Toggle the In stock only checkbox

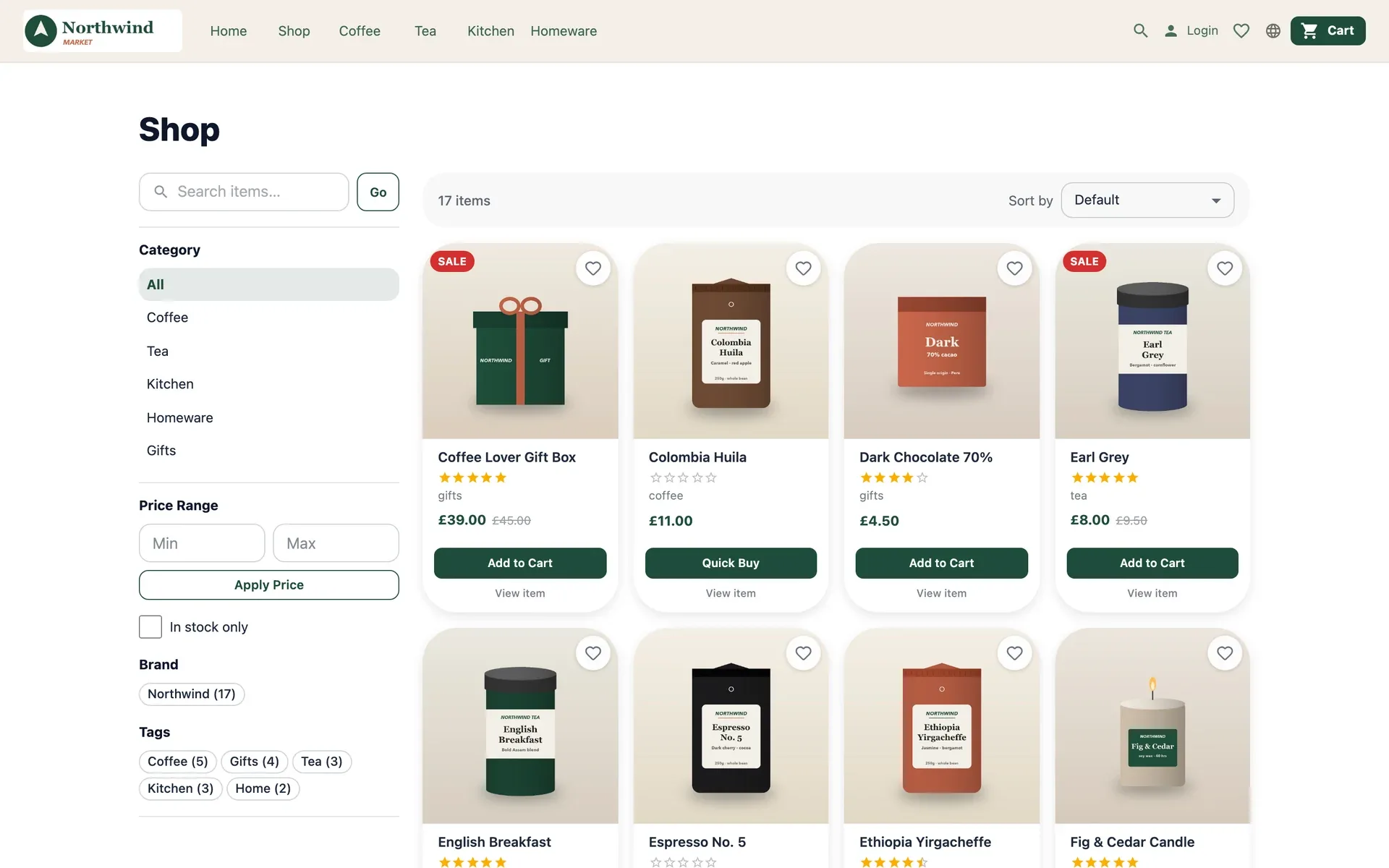(x=150, y=626)
